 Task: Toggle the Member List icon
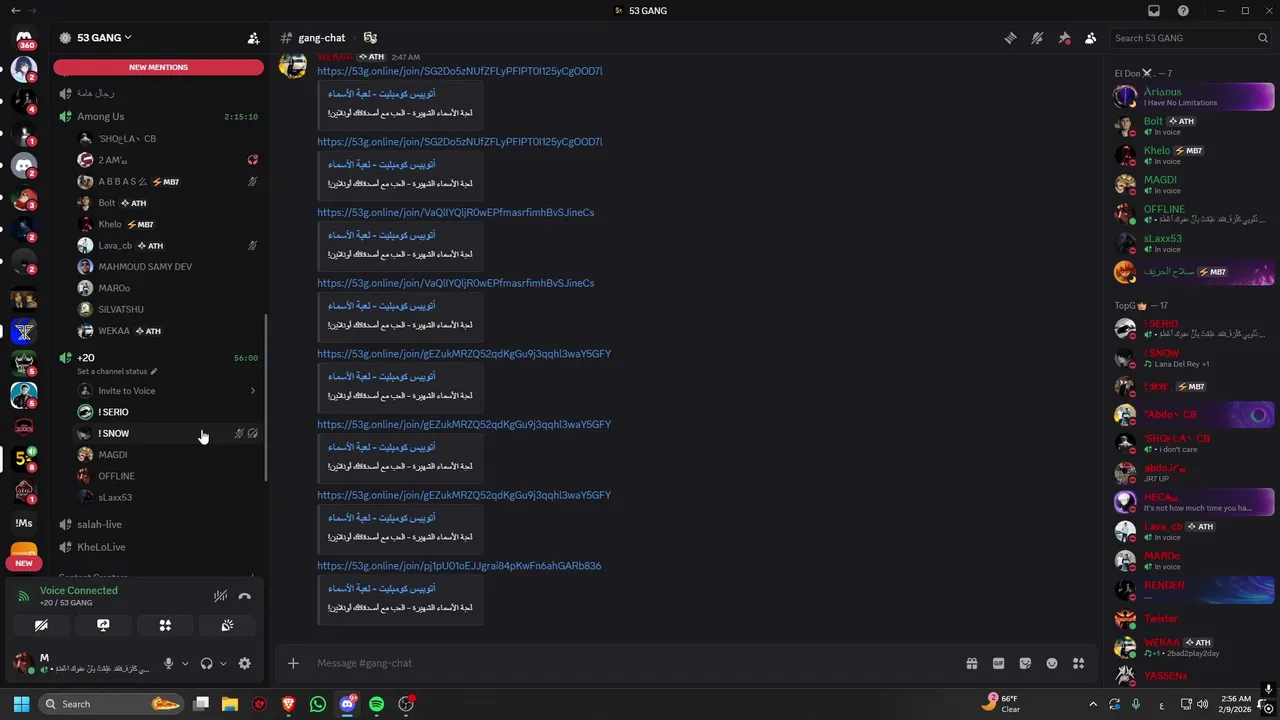[x=1091, y=38]
